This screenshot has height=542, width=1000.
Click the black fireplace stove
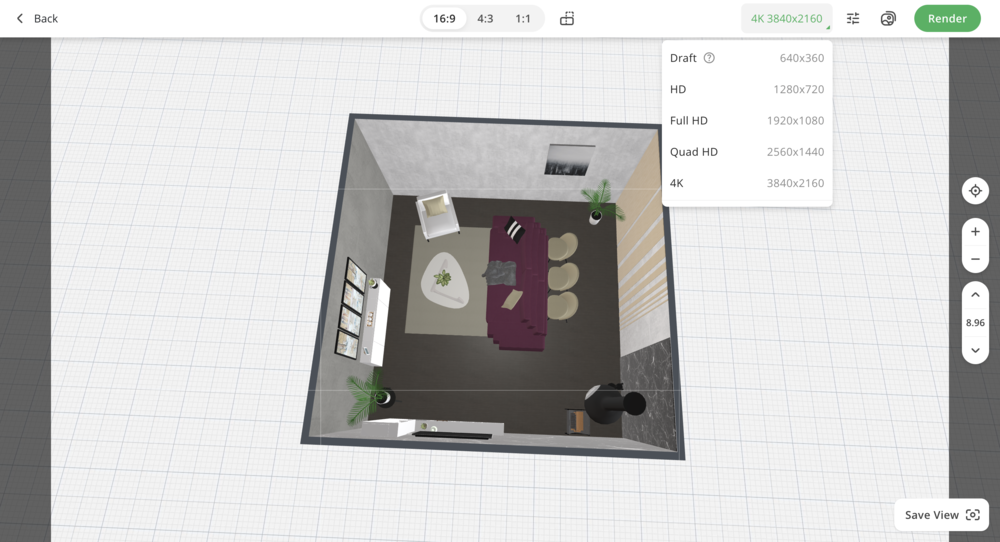tap(614, 404)
